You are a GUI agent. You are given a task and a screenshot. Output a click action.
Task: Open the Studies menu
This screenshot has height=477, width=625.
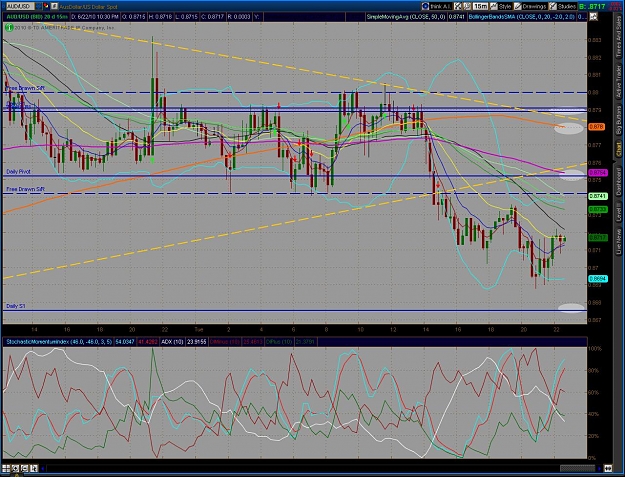pyautogui.click(x=566, y=6)
